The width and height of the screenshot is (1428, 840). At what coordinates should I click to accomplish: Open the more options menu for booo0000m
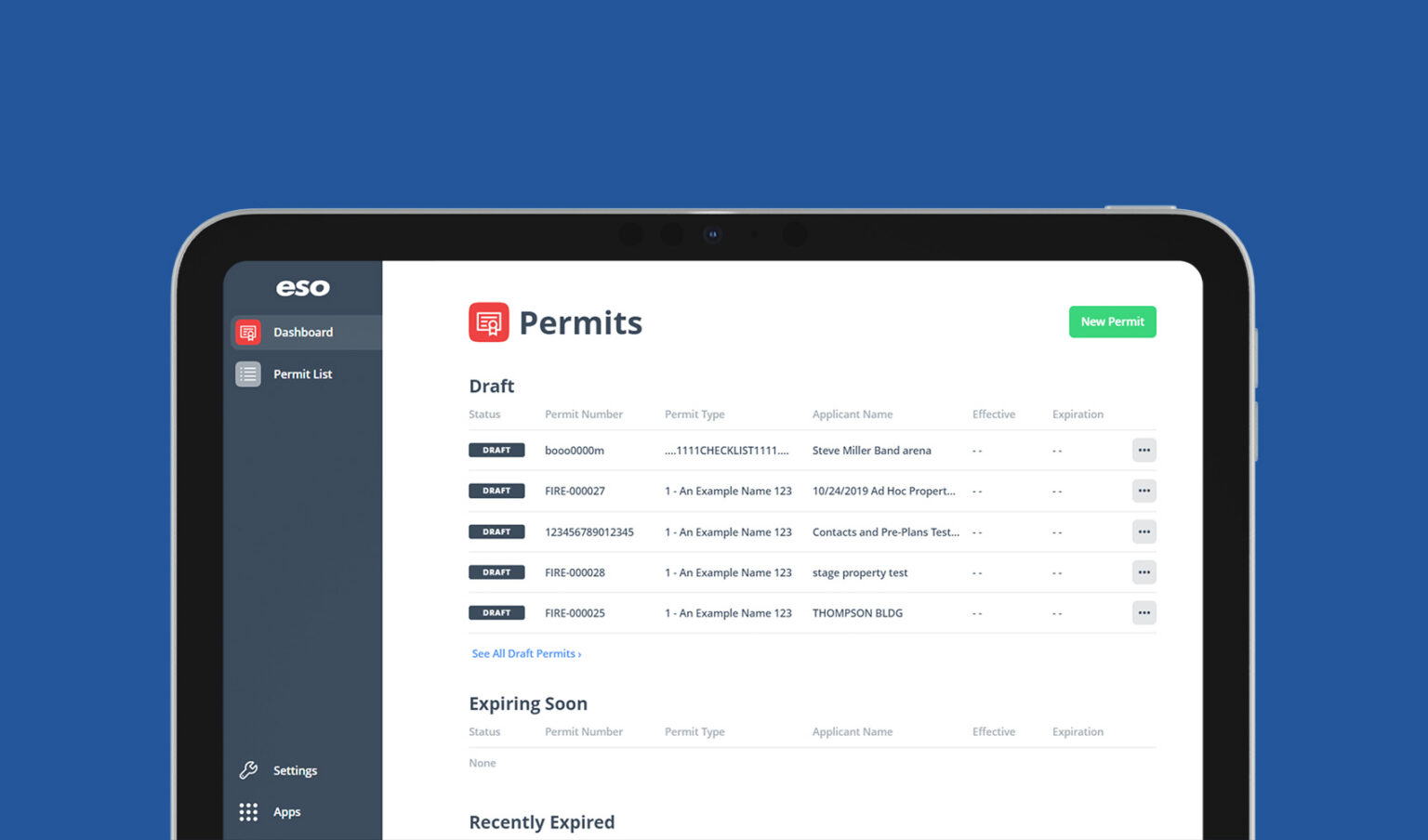1144,451
